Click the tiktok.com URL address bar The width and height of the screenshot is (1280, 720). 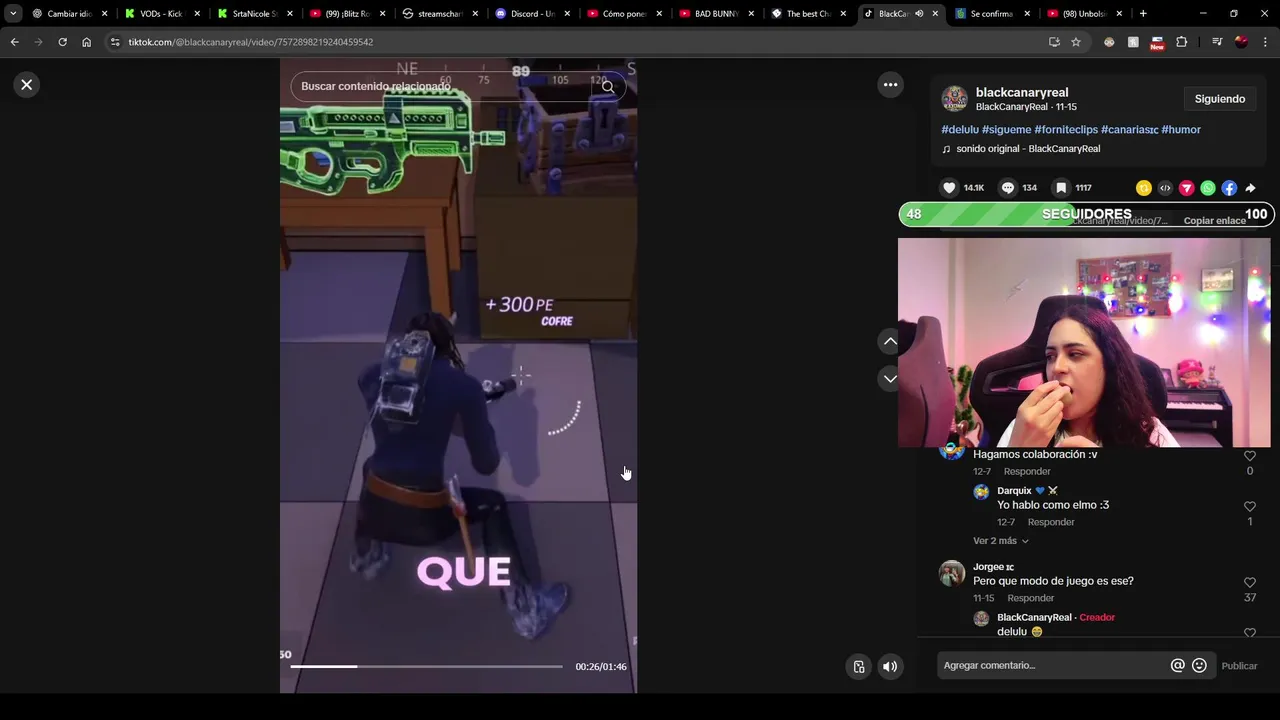pos(580,42)
